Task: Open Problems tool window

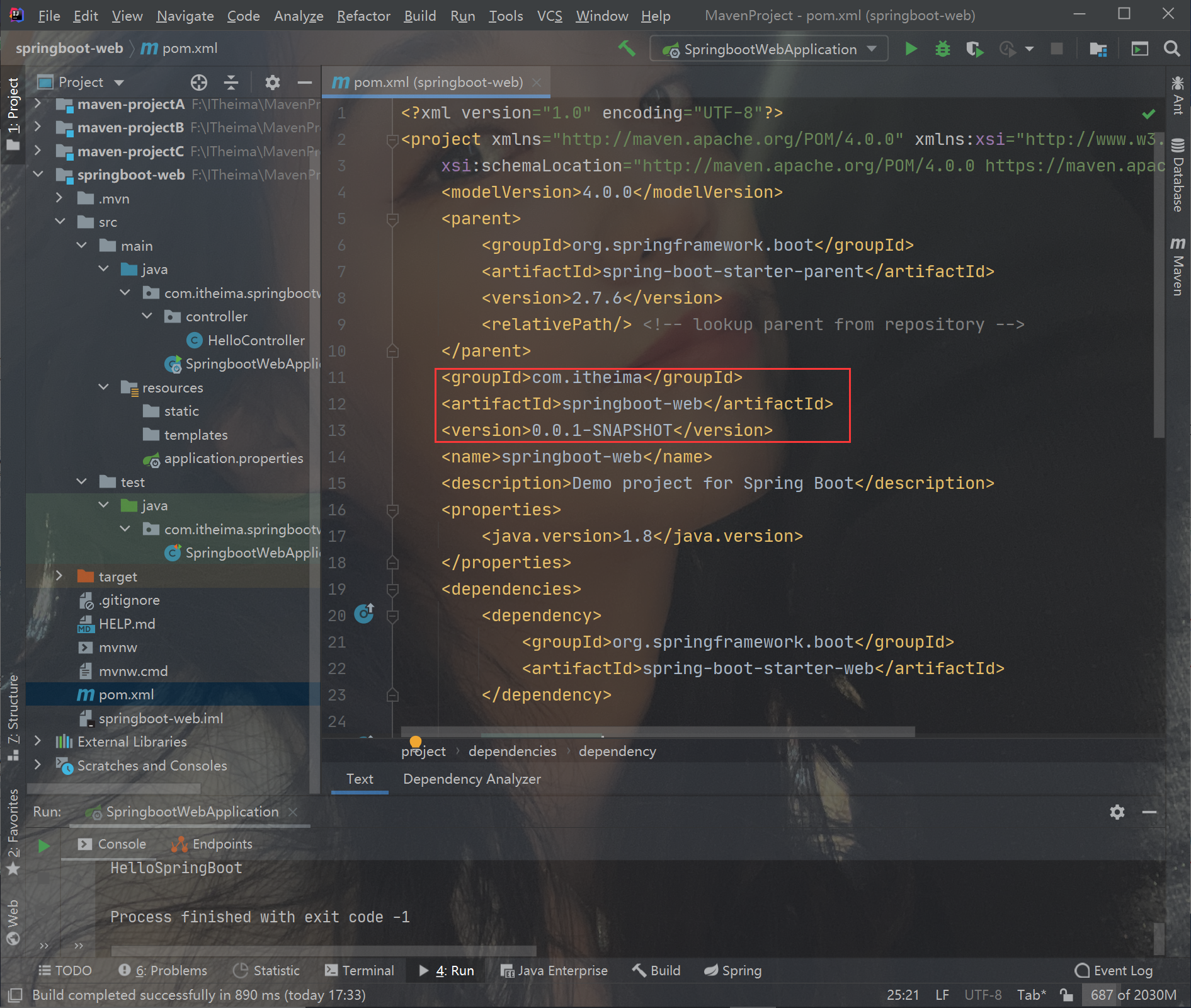Action: point(163,970)
